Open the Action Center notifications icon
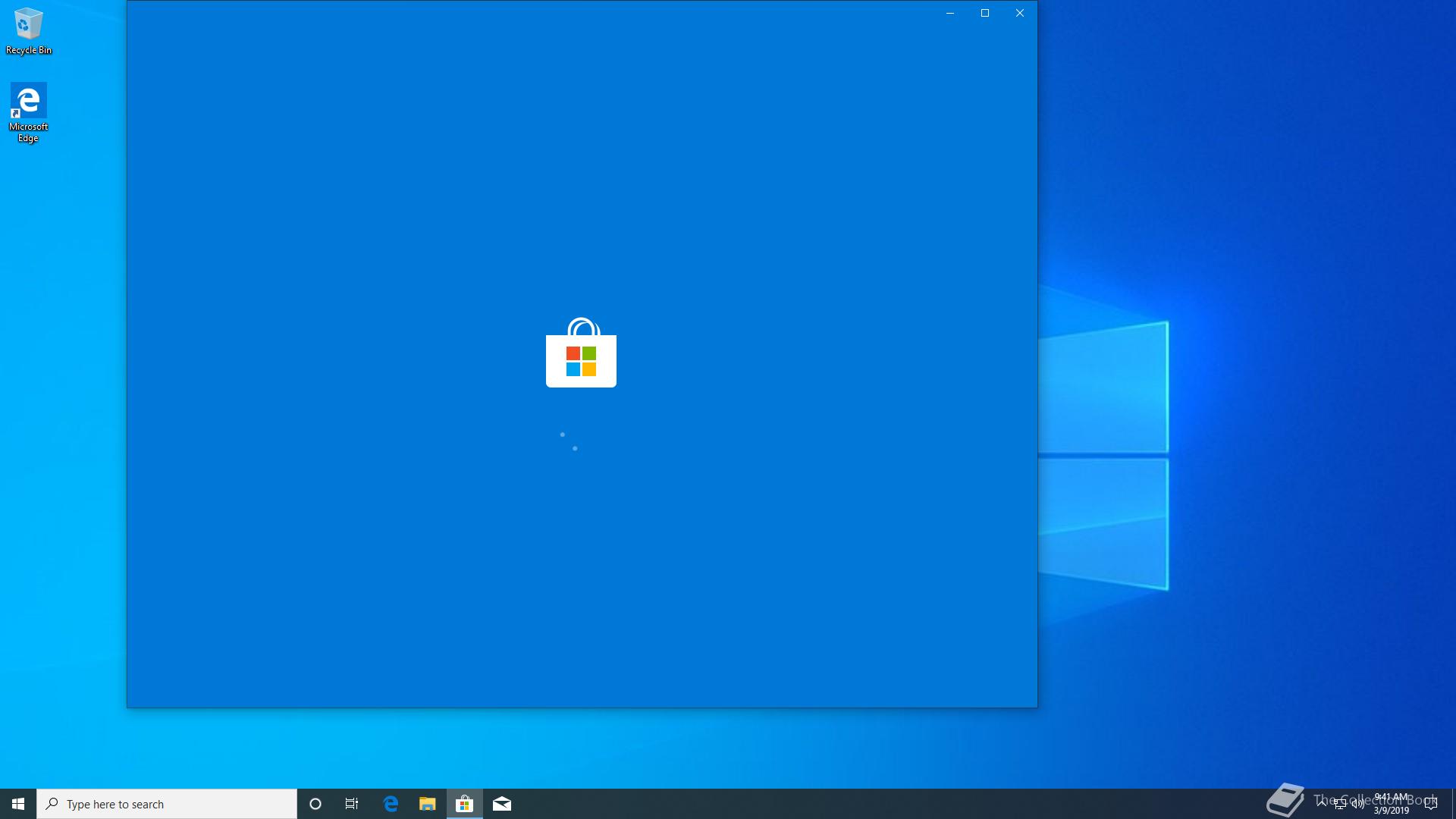 click(1431, 804)
